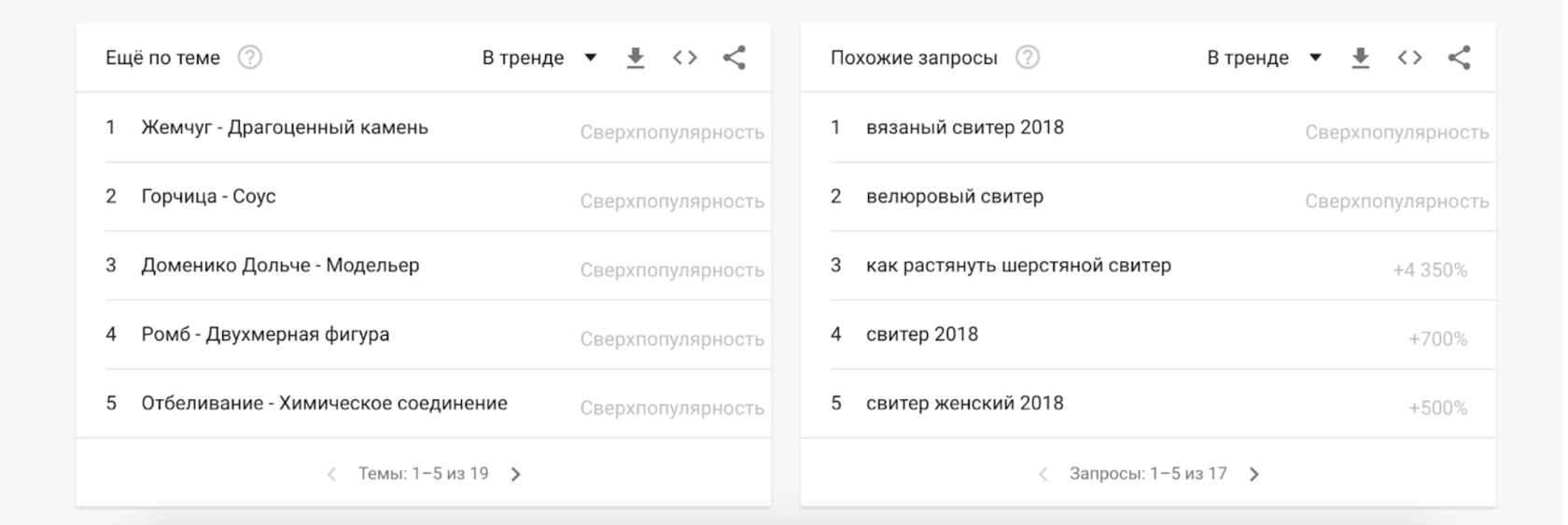The height and width of the screenshot is (525, 1568).
Task: Share the 'Похожие запросы' panel
Action: tap(1459, 58)
